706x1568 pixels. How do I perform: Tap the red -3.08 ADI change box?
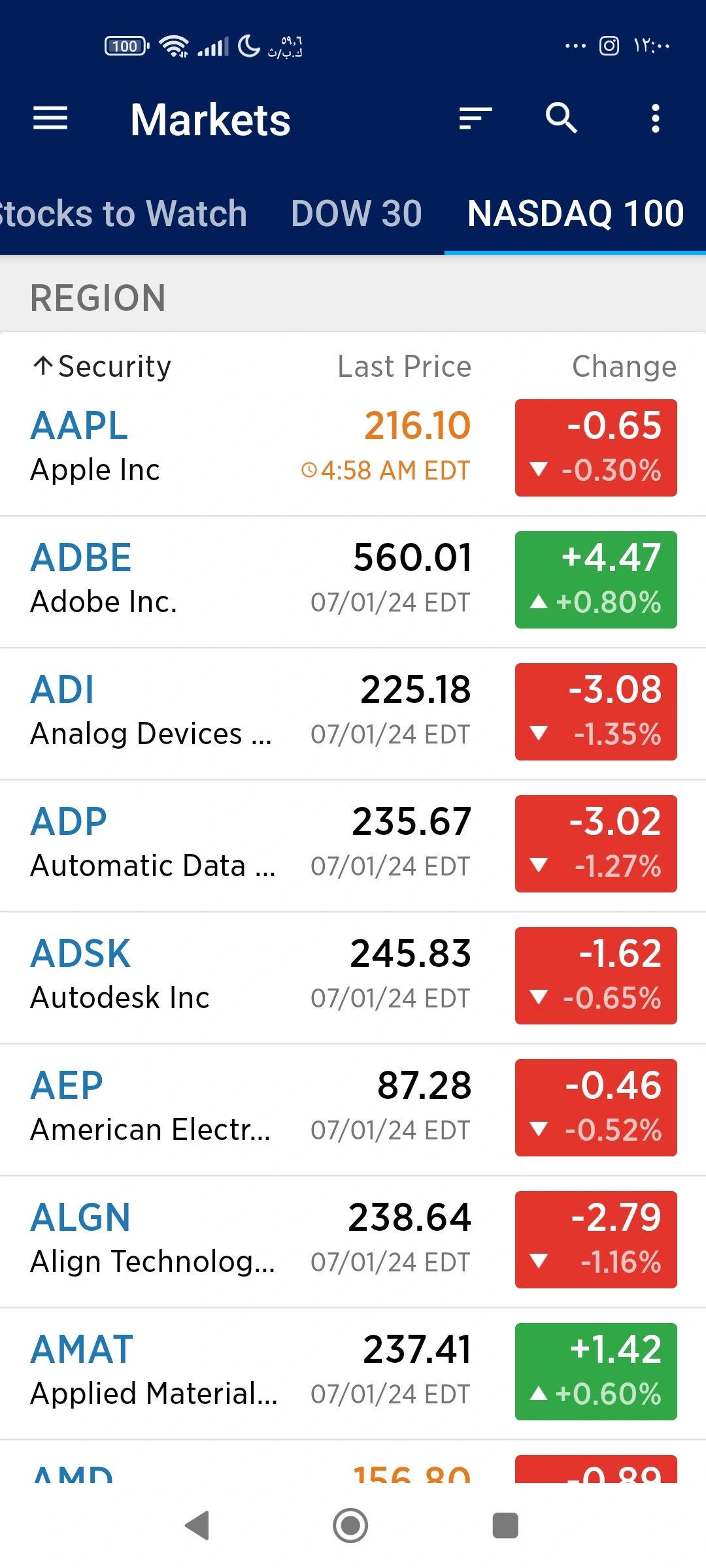(596, 712)
